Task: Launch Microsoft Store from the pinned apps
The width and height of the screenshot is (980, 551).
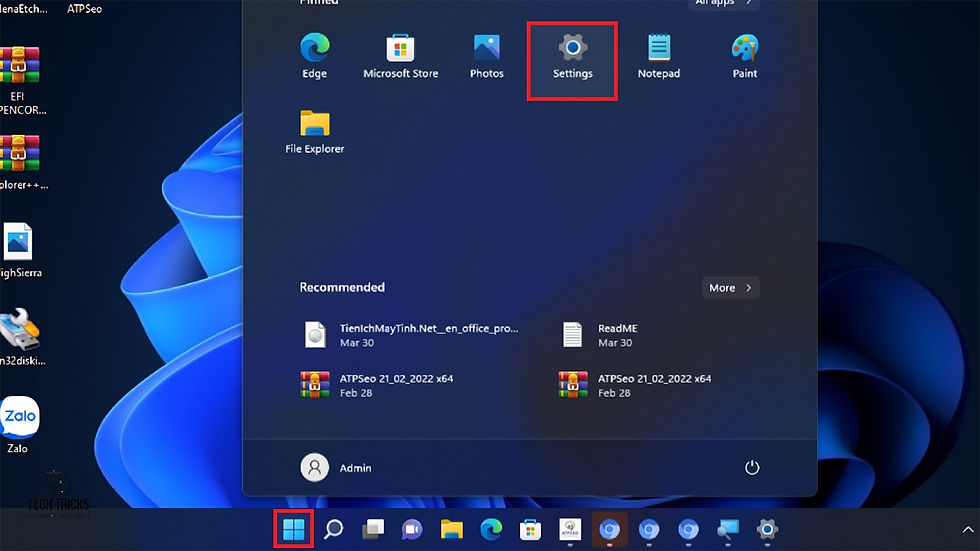Action: [x=401, y=56]
